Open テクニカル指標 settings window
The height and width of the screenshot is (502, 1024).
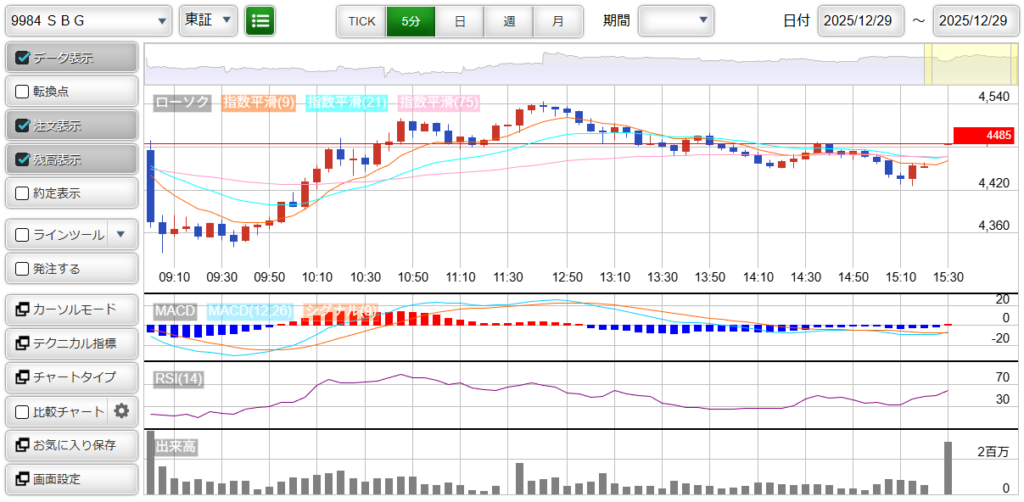tap(70, 343)
